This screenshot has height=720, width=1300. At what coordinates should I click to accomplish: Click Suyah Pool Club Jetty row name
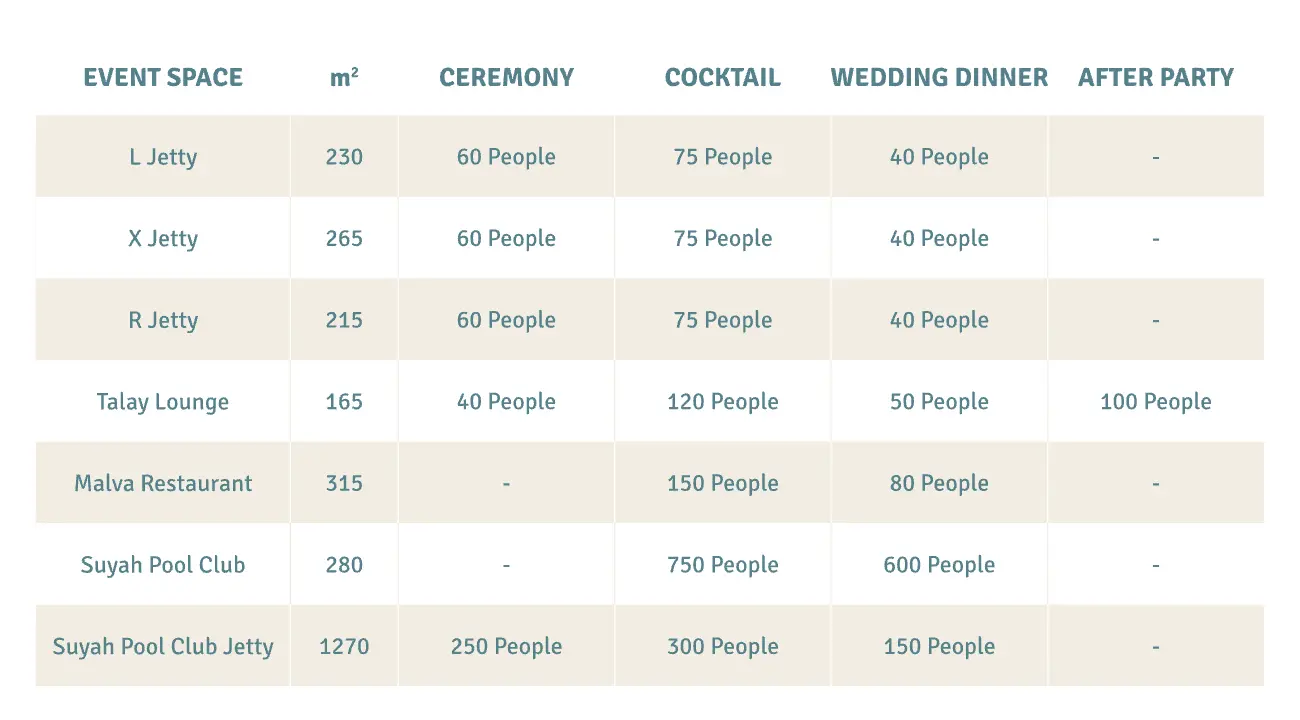(163, 647)
